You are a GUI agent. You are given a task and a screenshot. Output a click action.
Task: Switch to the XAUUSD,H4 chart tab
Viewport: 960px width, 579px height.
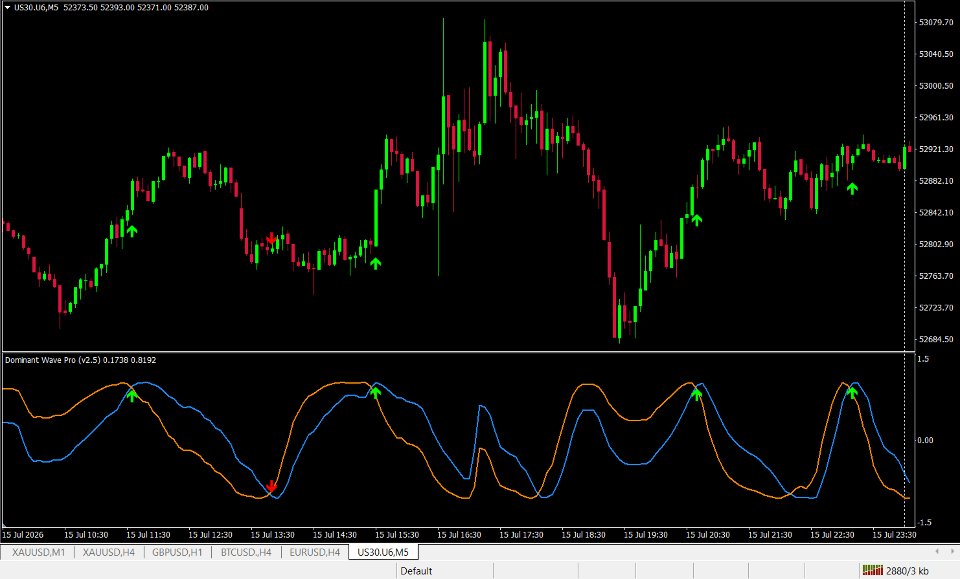[108, 552]
